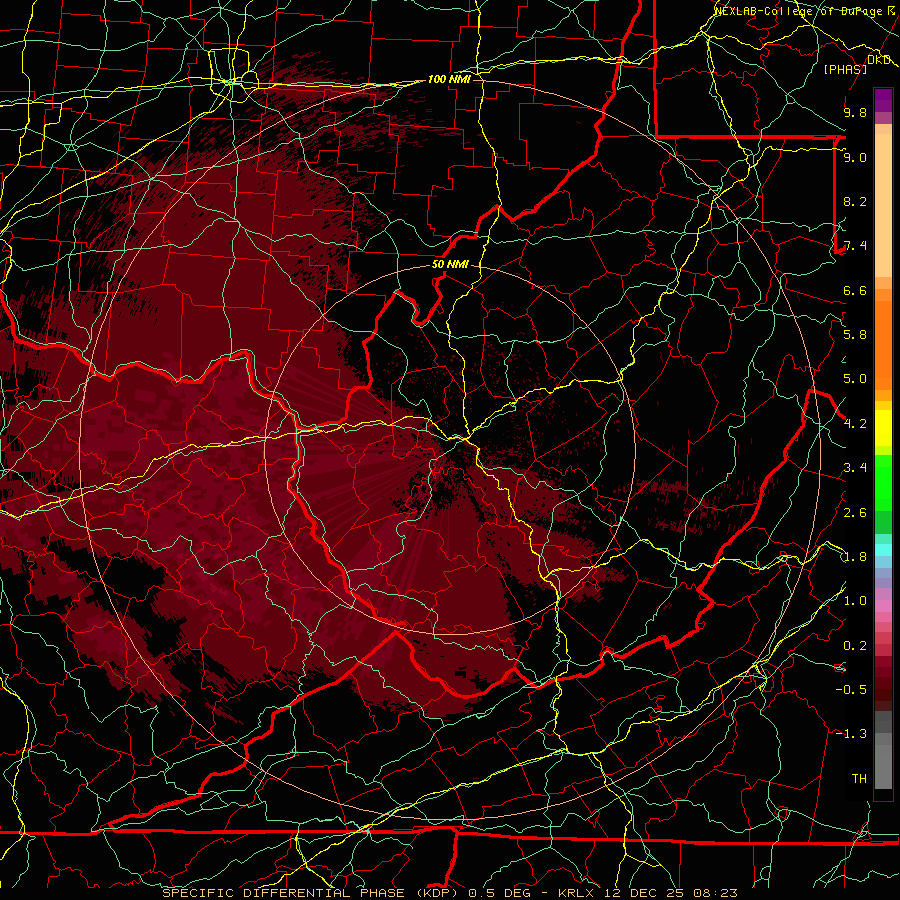The width and height of the screenshot is (900, 900).
Task: Click the TH label on the scale
Action: 859,779
